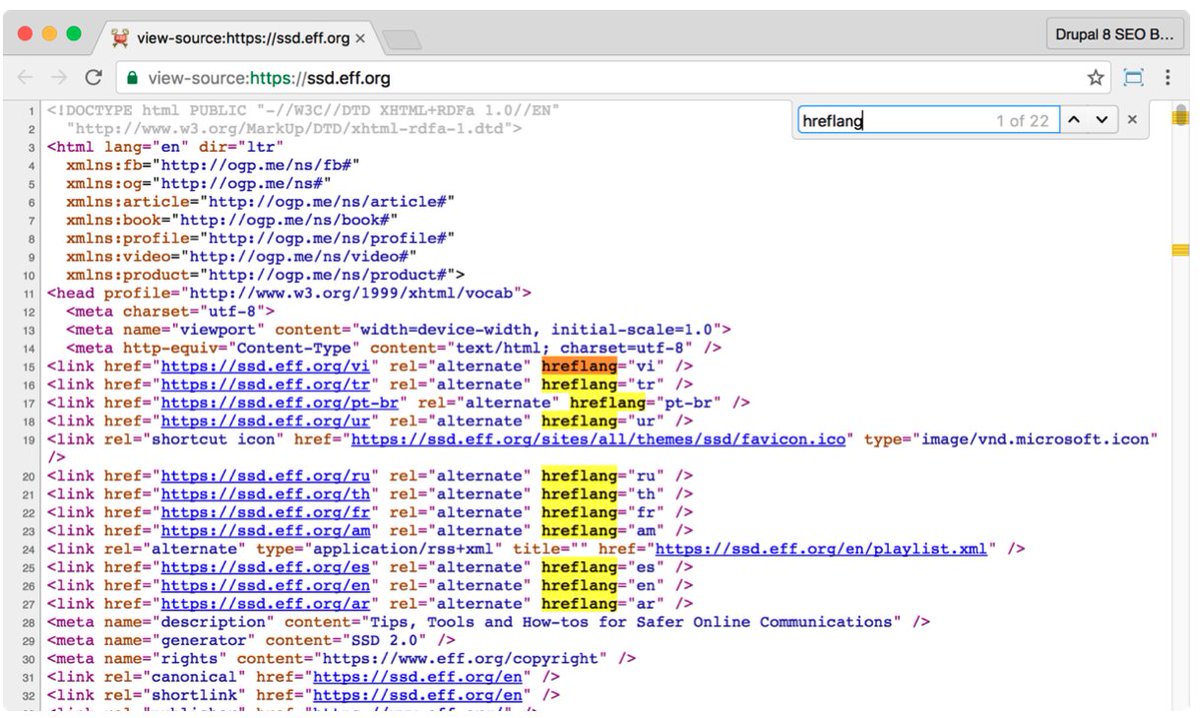Open the https://ssd.eff.org/tr link
1200x718 pixels.
click(265, 384)
